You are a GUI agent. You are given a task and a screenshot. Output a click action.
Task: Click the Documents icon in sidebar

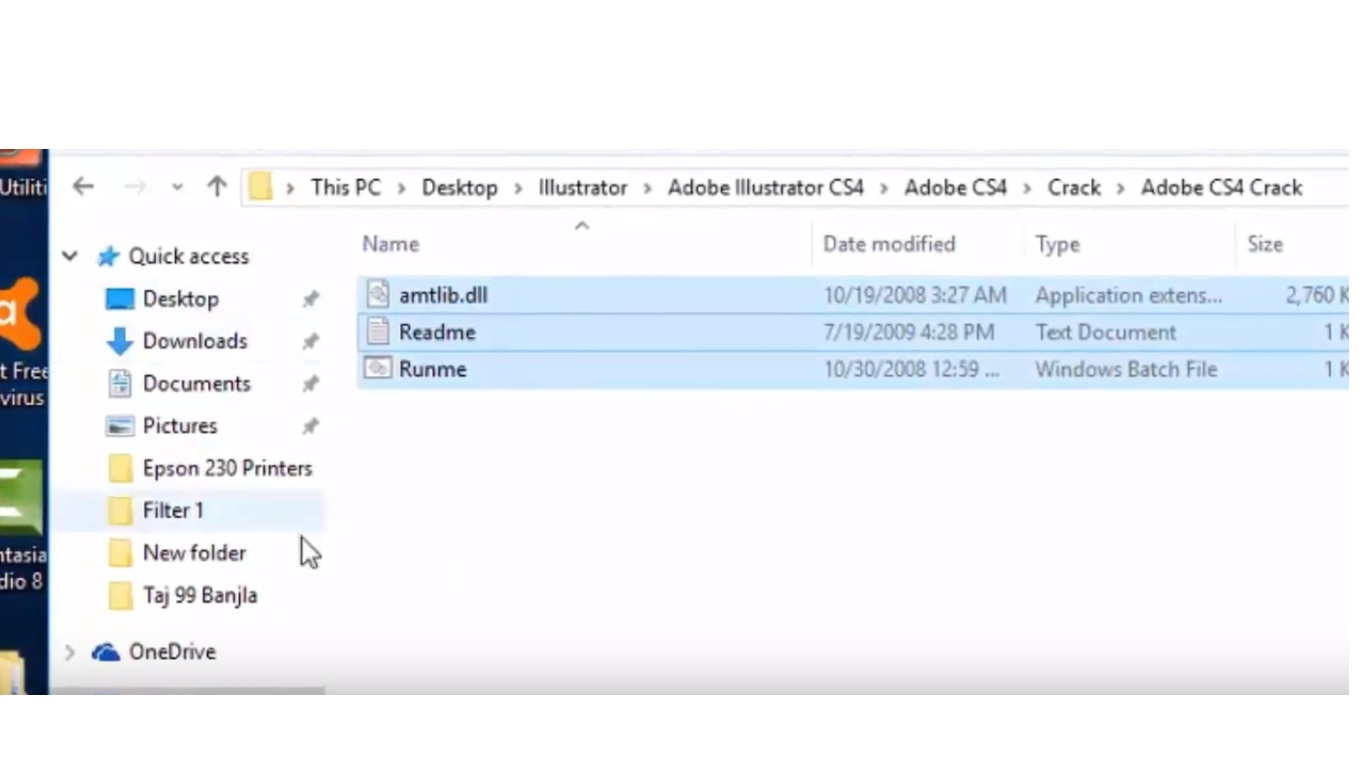pos(120,384)
